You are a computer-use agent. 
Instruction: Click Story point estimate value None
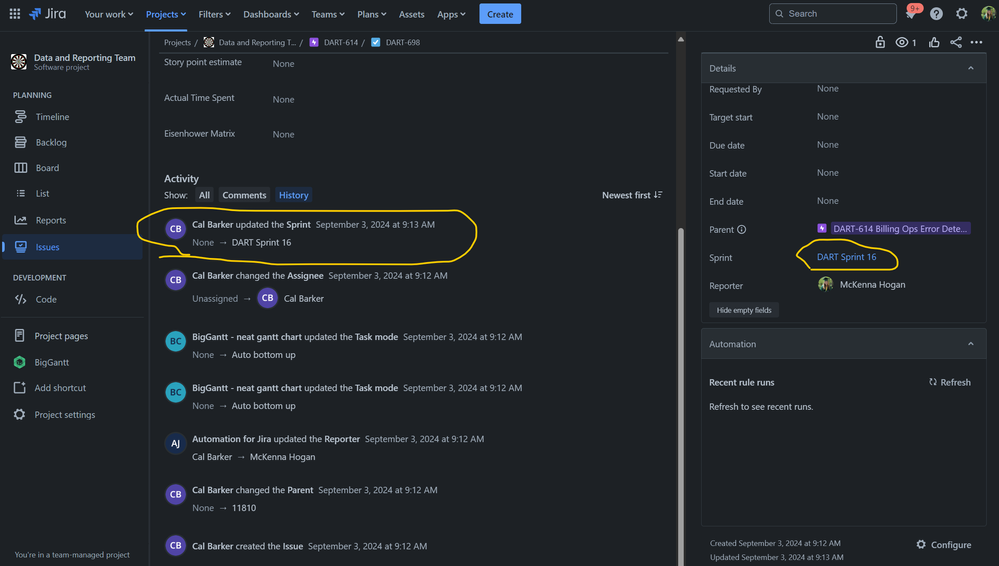284,64
